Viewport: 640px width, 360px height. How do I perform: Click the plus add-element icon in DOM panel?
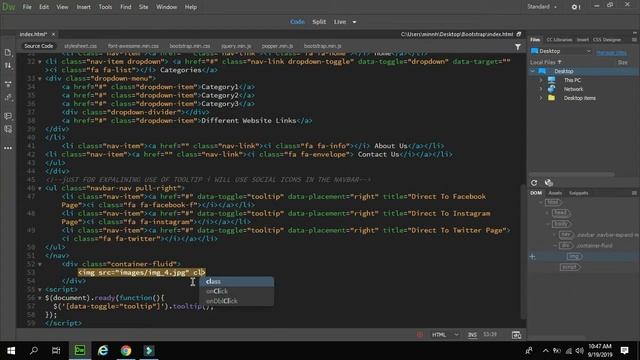pos(532,257)
